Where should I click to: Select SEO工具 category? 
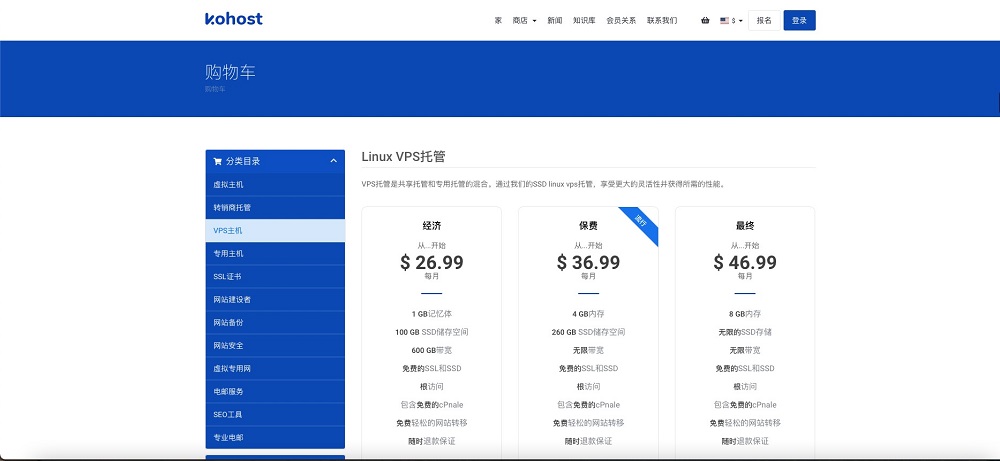tap(275, 414)
